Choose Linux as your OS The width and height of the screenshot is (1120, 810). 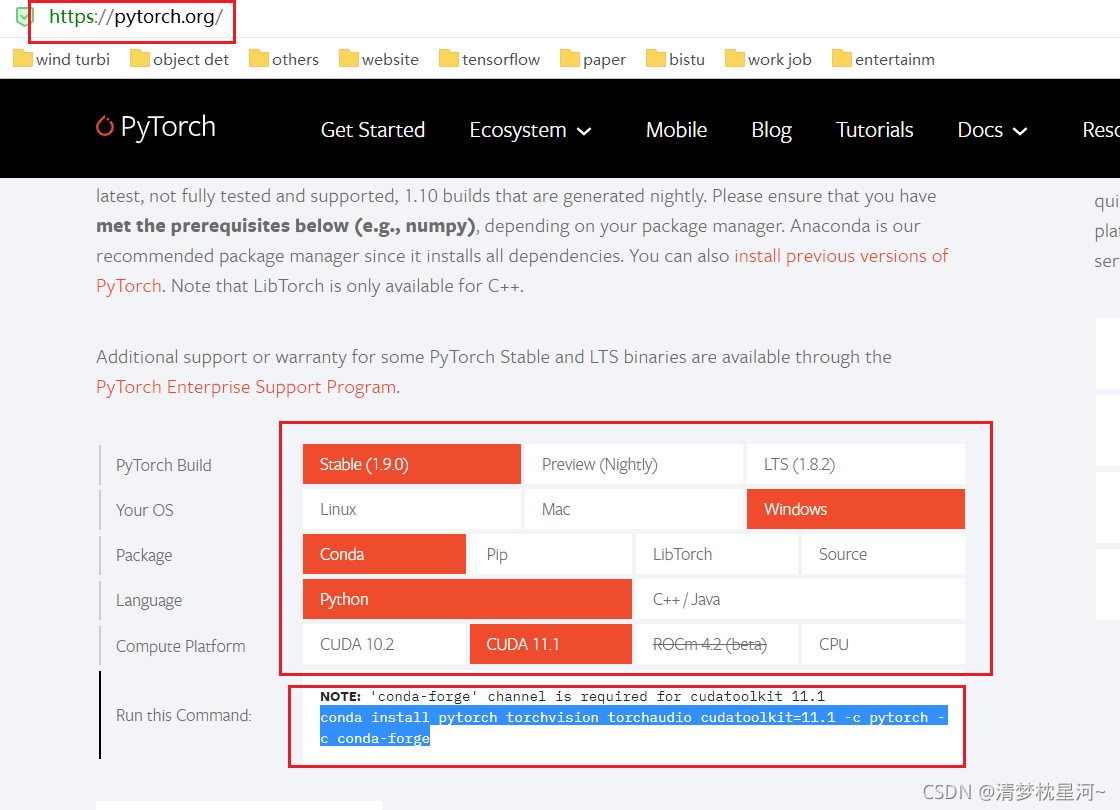click(411, 509)
